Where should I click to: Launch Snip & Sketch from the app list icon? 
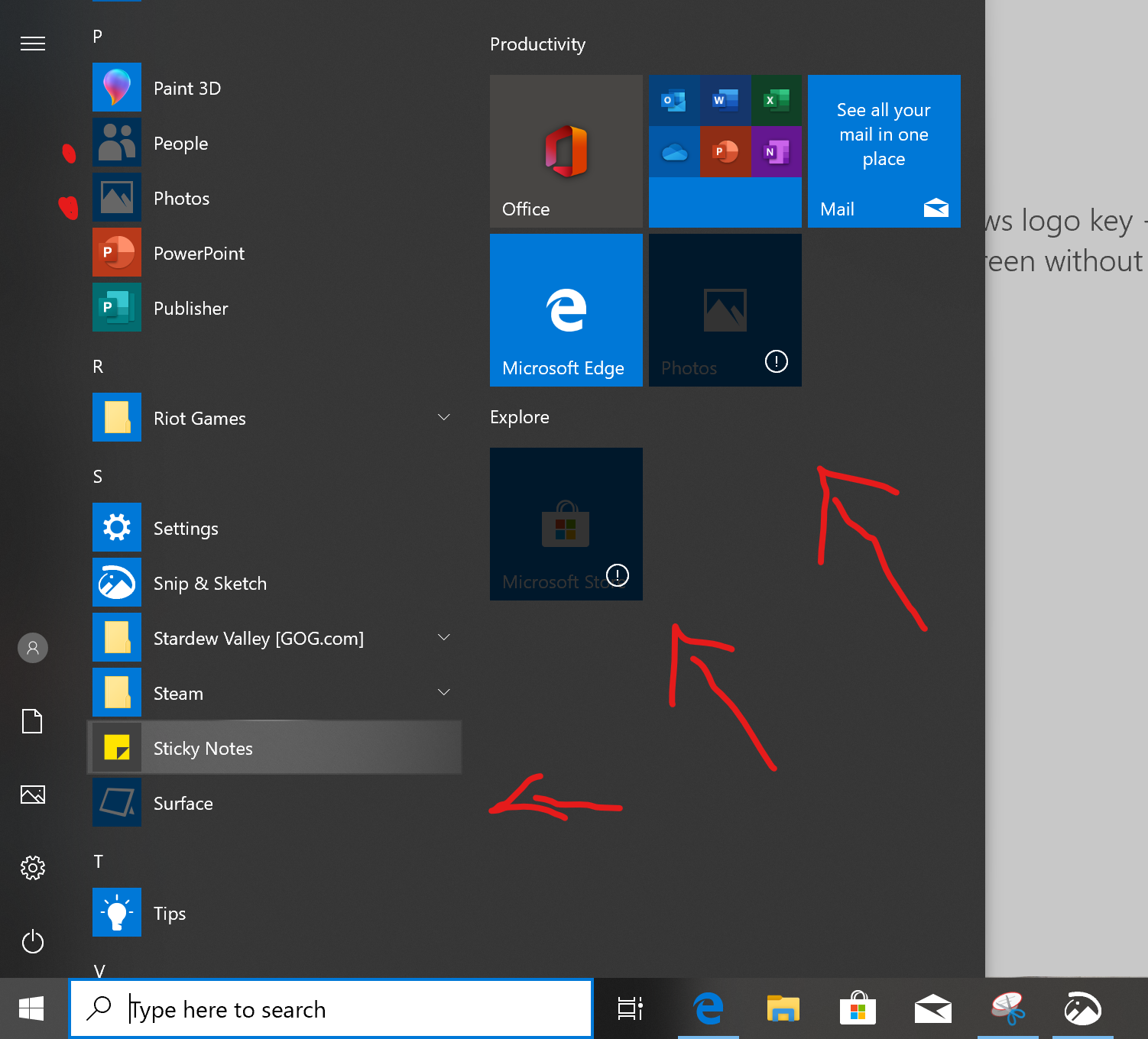(117, 582)
